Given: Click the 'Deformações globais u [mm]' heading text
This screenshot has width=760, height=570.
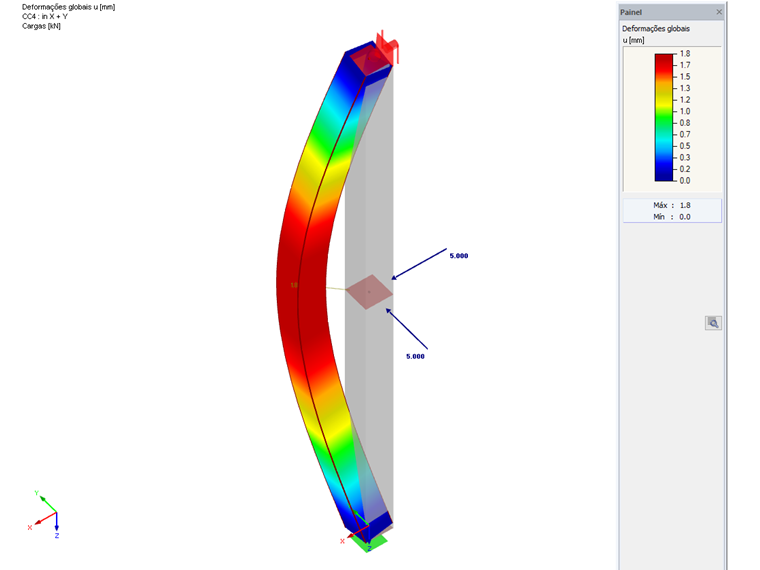Looking at the screenshot, I should point(68,7).
